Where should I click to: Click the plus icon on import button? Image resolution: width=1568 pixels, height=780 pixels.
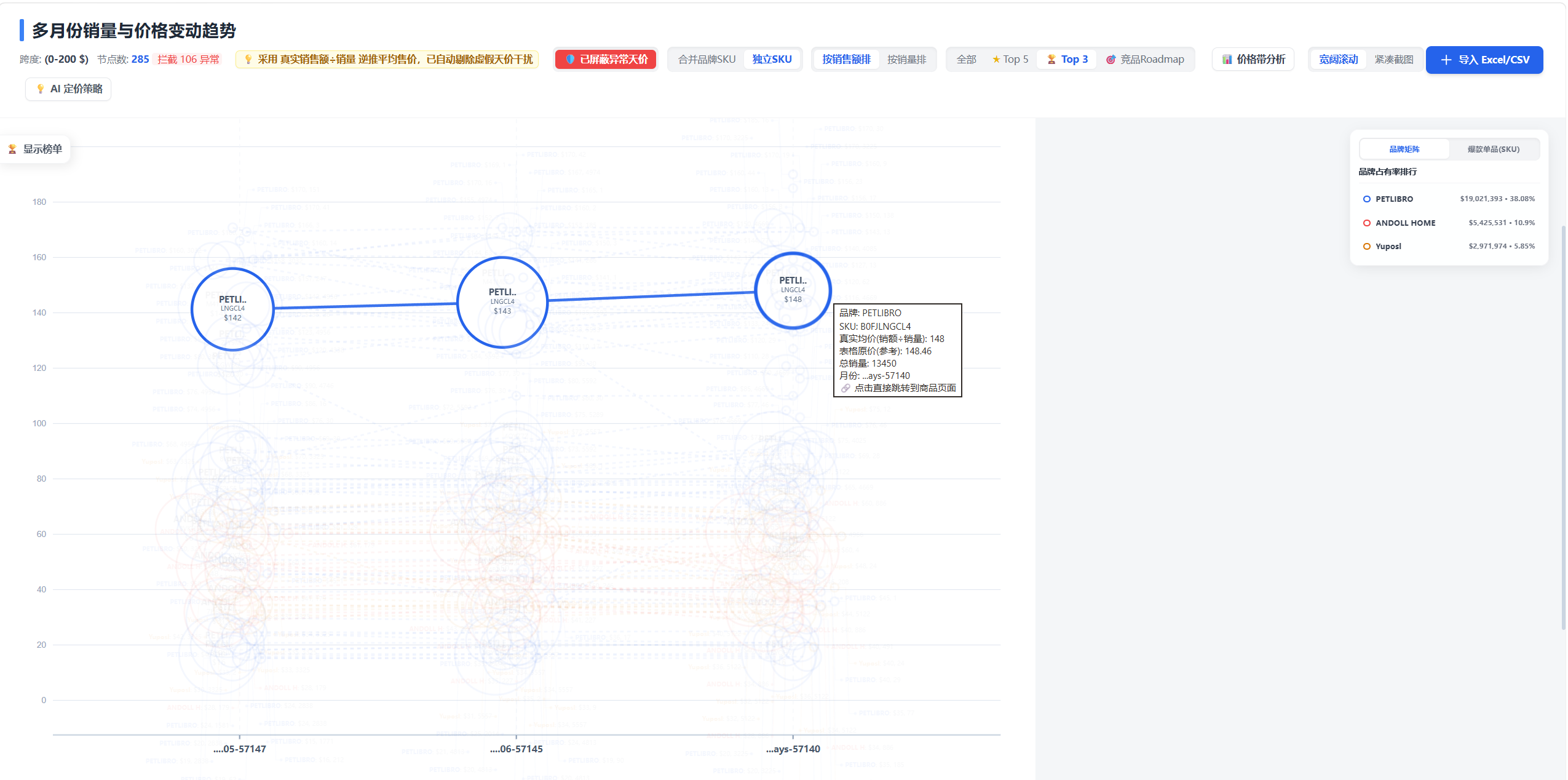pyautogui.click(x=1446, y=60)
